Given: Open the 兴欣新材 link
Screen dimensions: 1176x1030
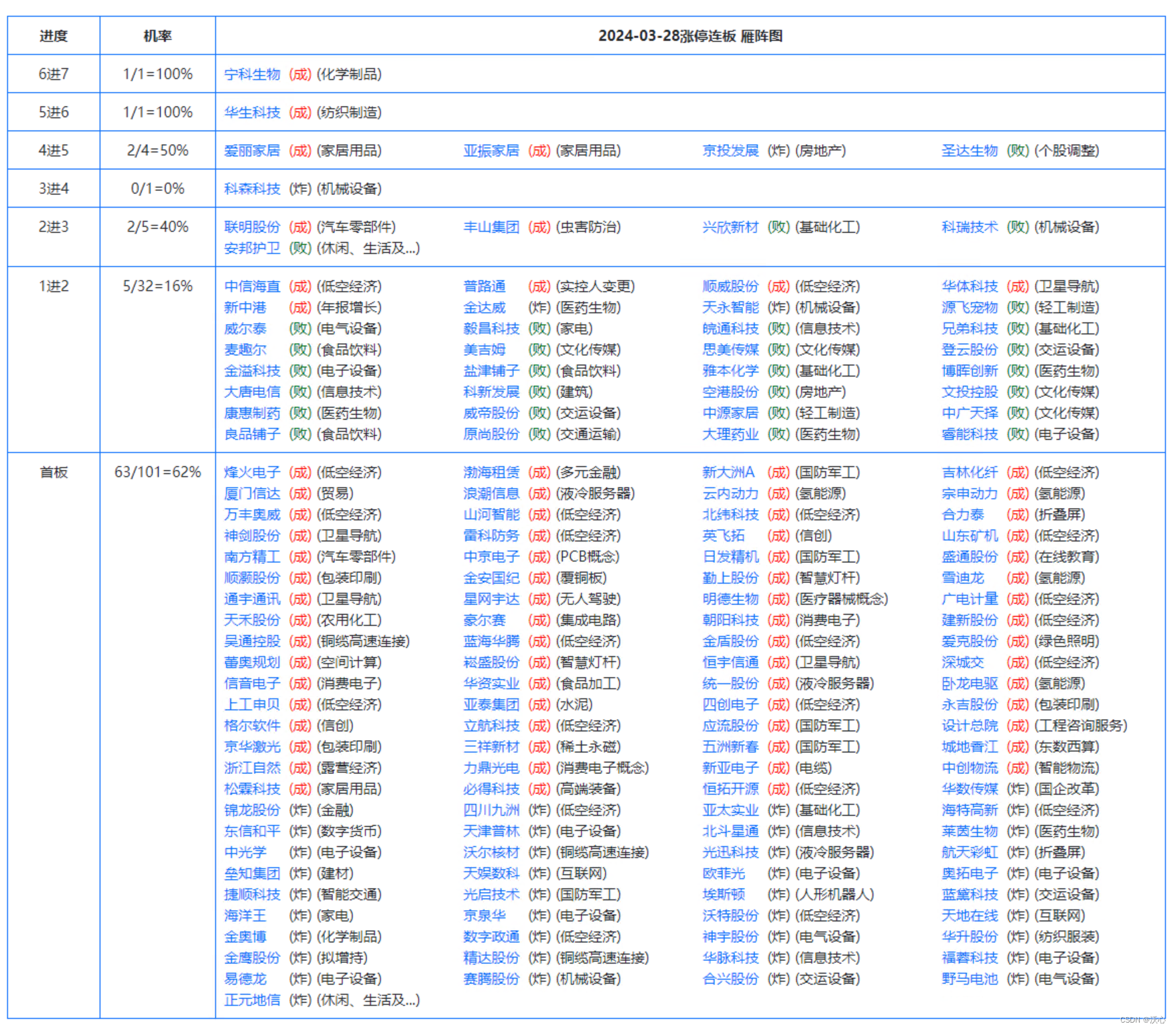Looking at the screenshot, I should 730,227.
